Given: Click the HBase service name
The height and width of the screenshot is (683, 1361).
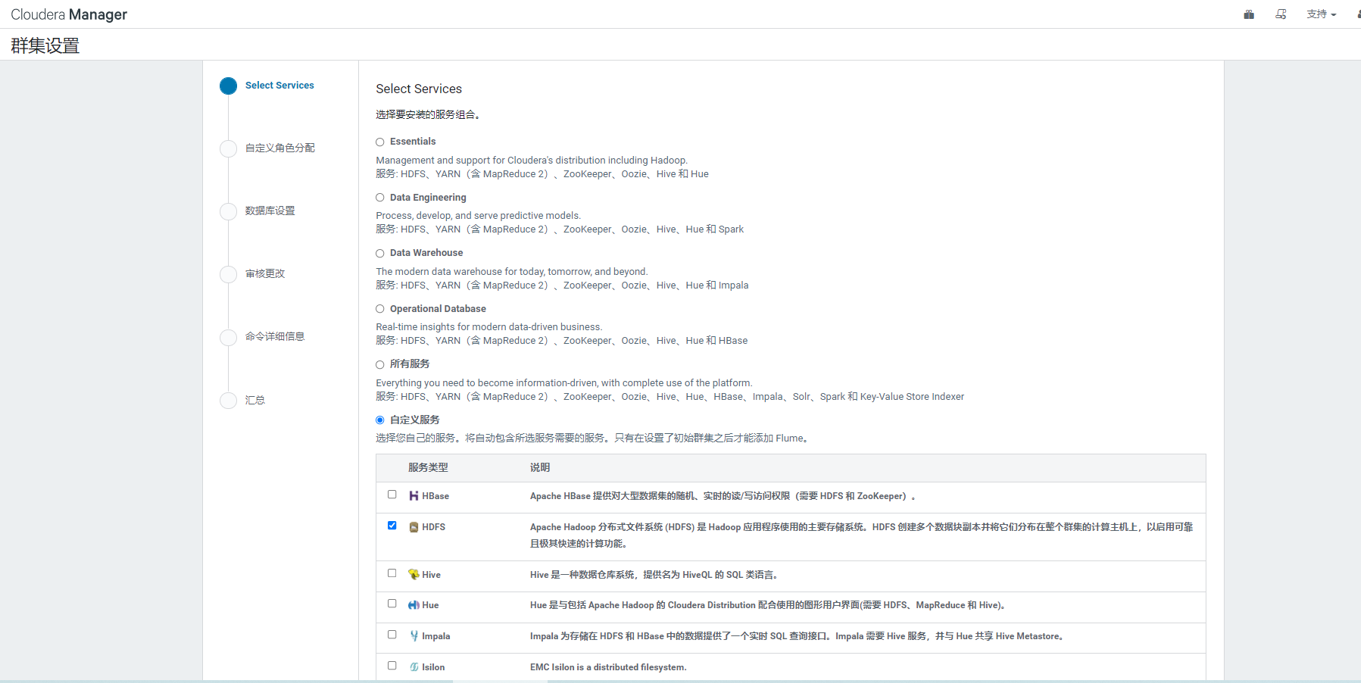Looking at the screenshot, I should tap(435, 496).
